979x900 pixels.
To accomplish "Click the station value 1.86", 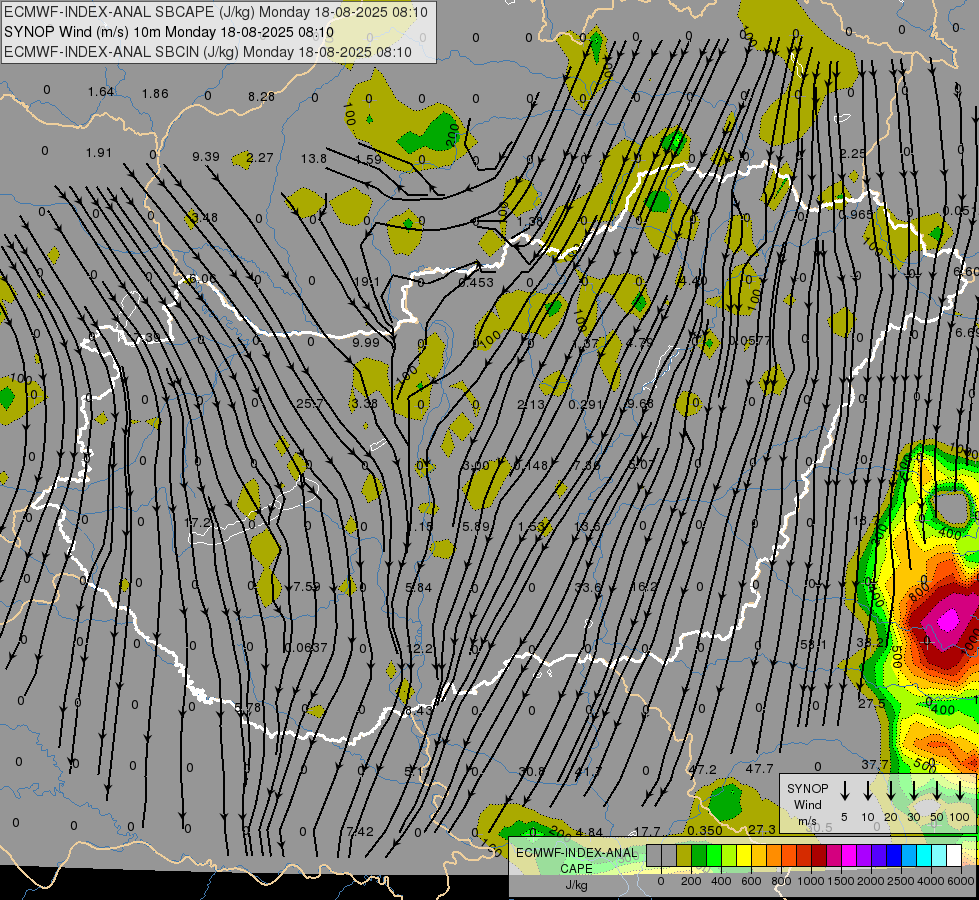I will 155,94.
